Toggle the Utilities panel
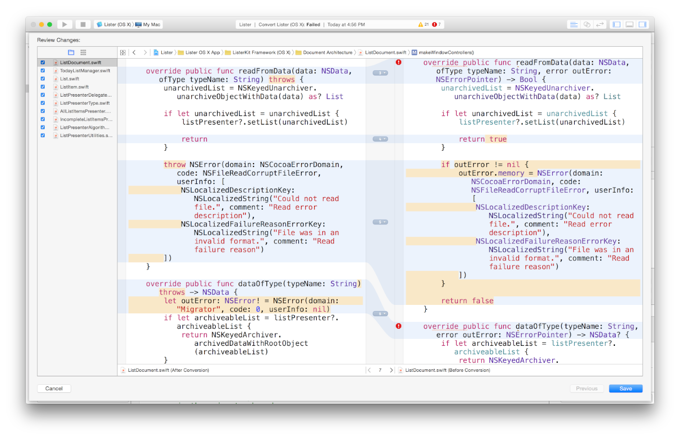 coord(642,25)
